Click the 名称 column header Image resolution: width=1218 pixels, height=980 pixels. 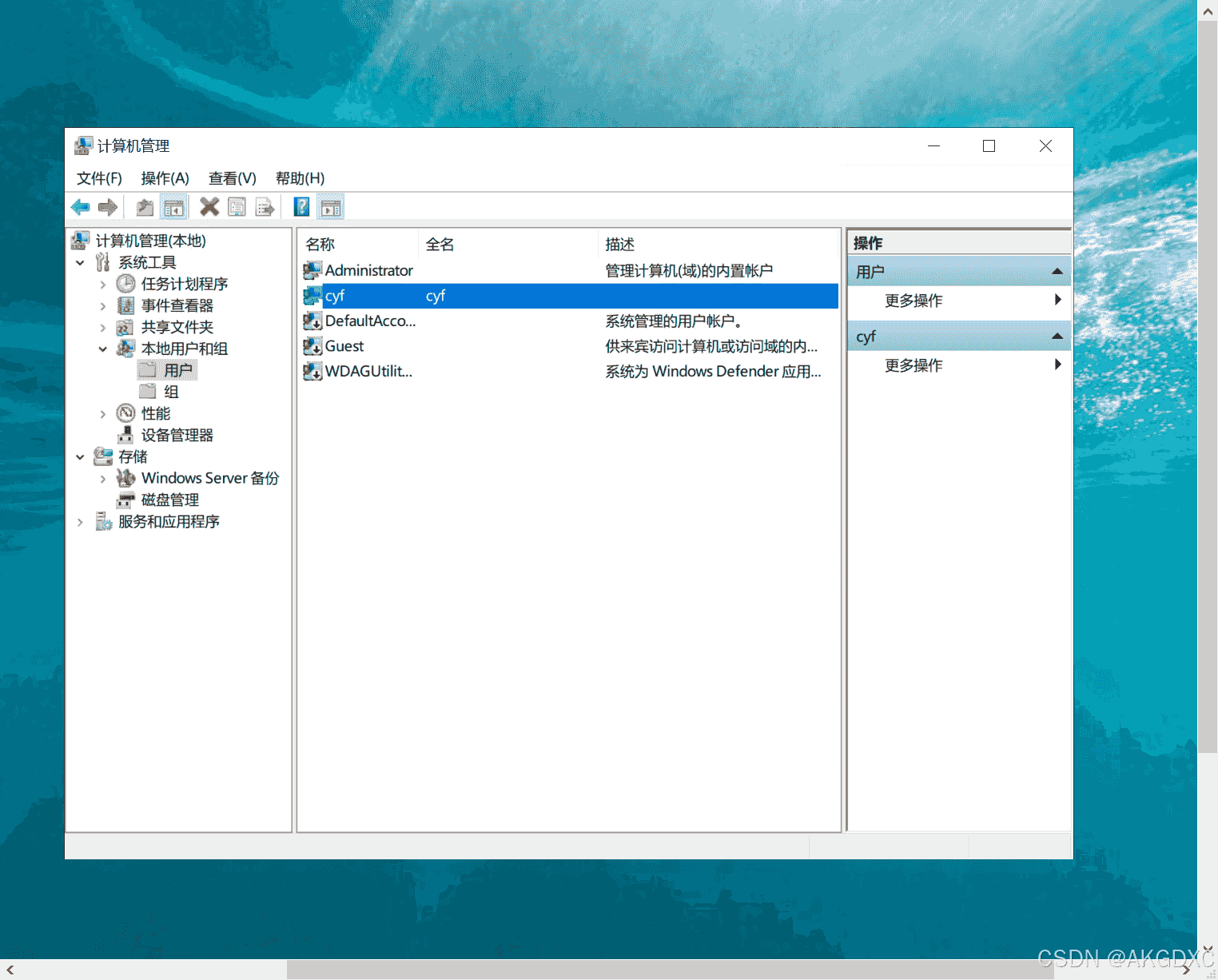click(320, 245)
